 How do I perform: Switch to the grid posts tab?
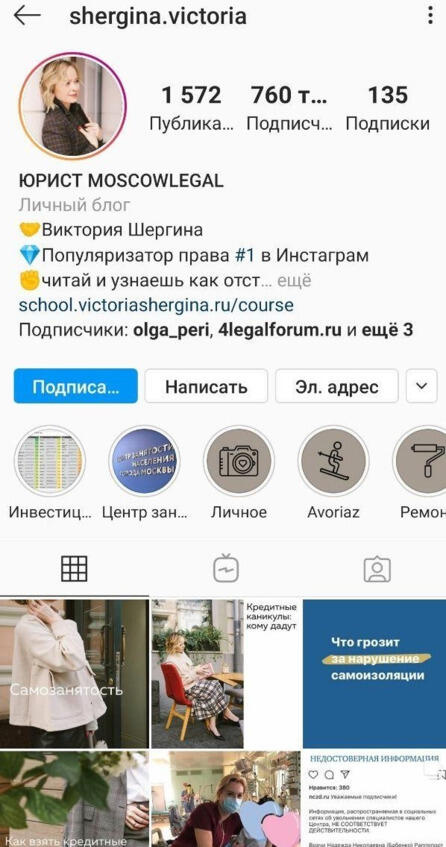pyautogui.click(x=74, y=568)
